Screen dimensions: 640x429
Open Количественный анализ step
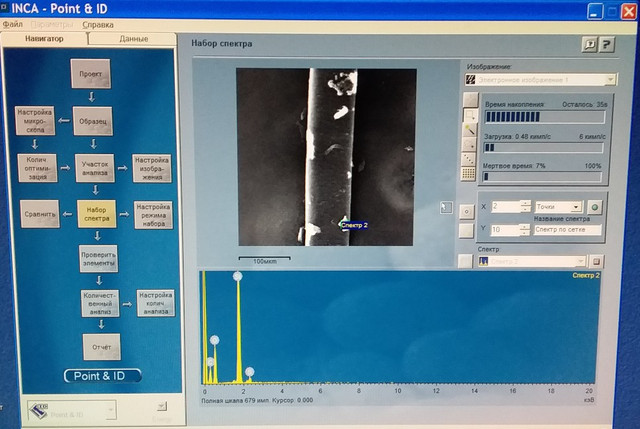[100, 303]
